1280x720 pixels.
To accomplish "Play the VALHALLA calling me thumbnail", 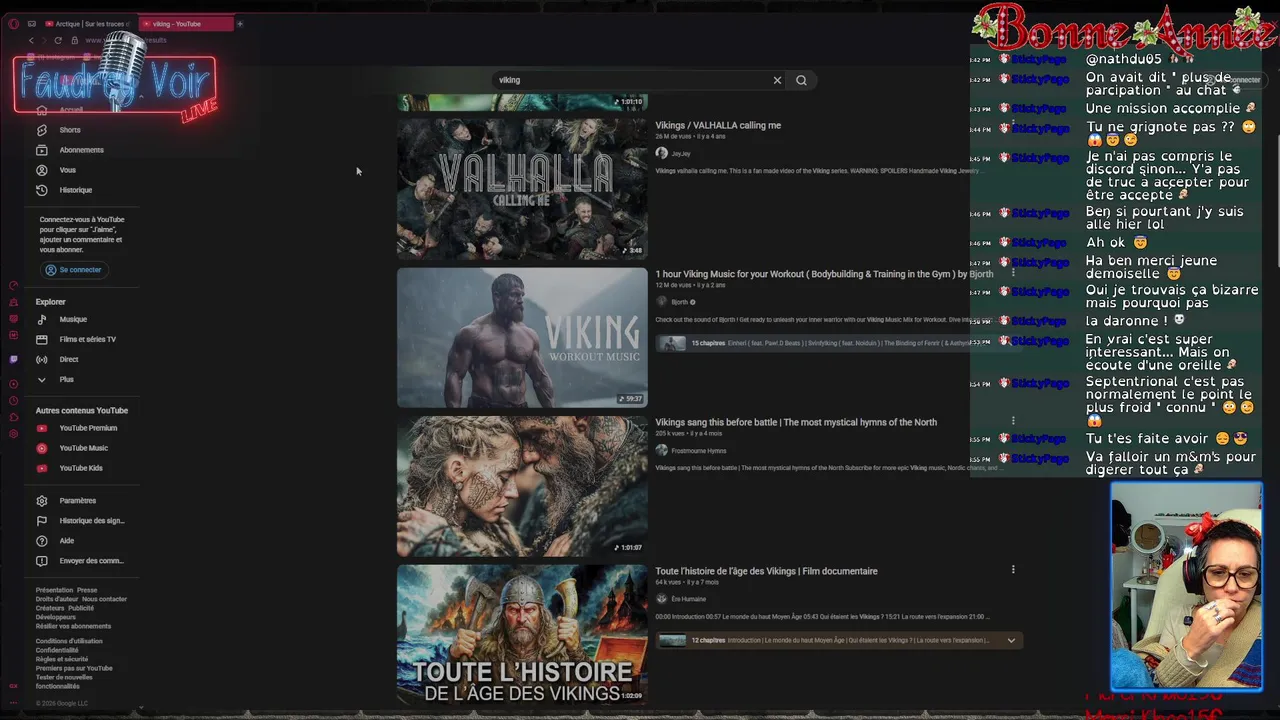I will click(x=522, y=189).
